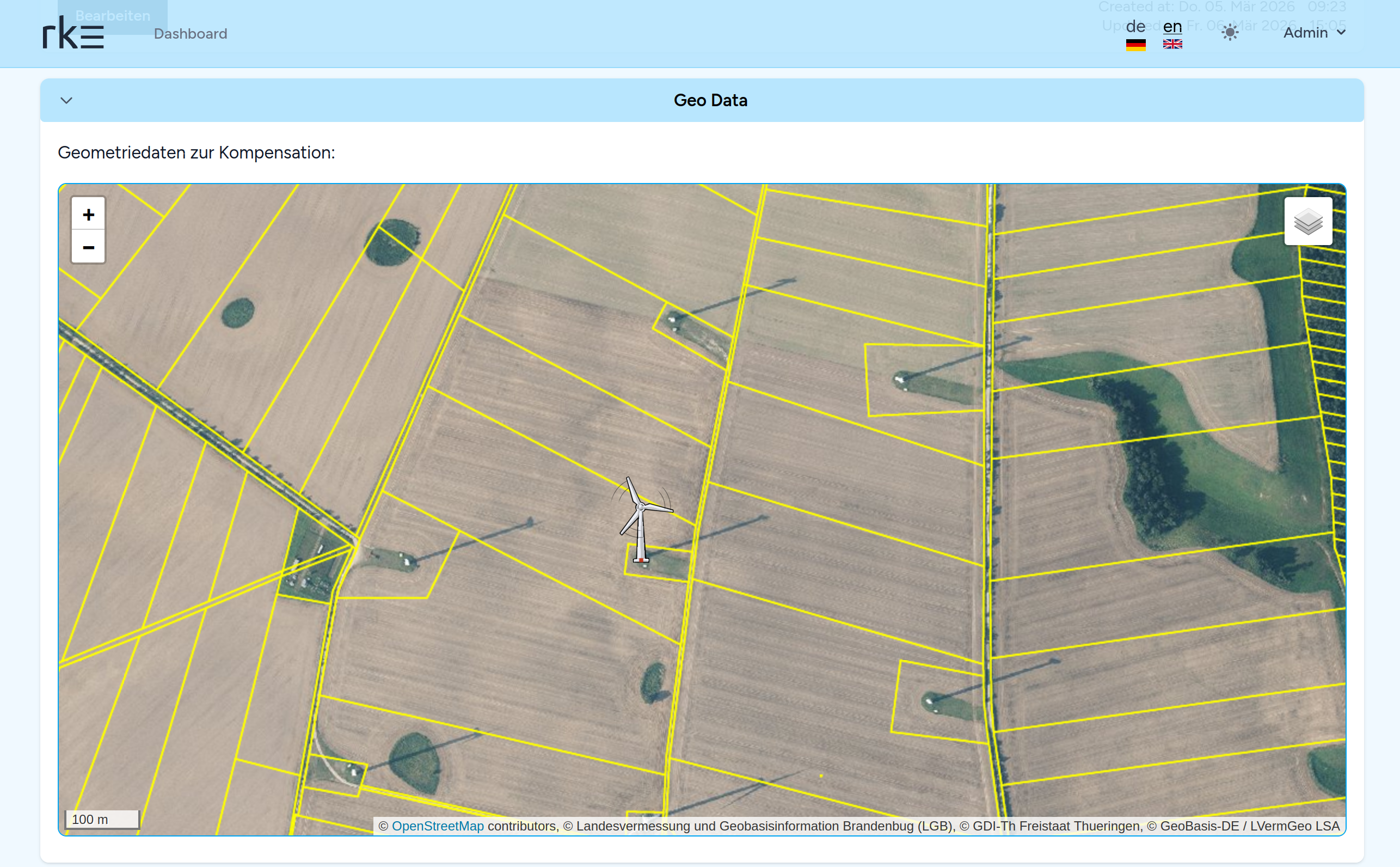The image size is (1400, 867).
Task: Select the 'en' language label
Action: pos(1172,26)
